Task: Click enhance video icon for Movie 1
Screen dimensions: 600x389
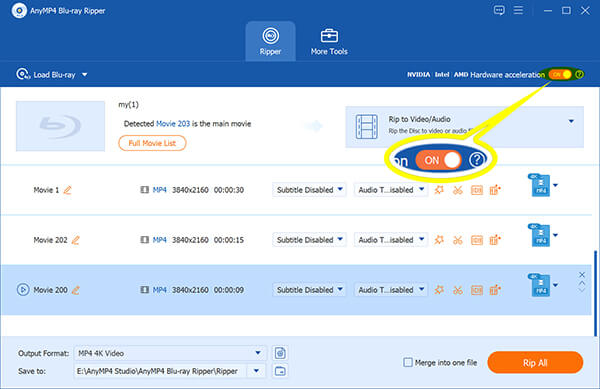Action: click(495, 190)
